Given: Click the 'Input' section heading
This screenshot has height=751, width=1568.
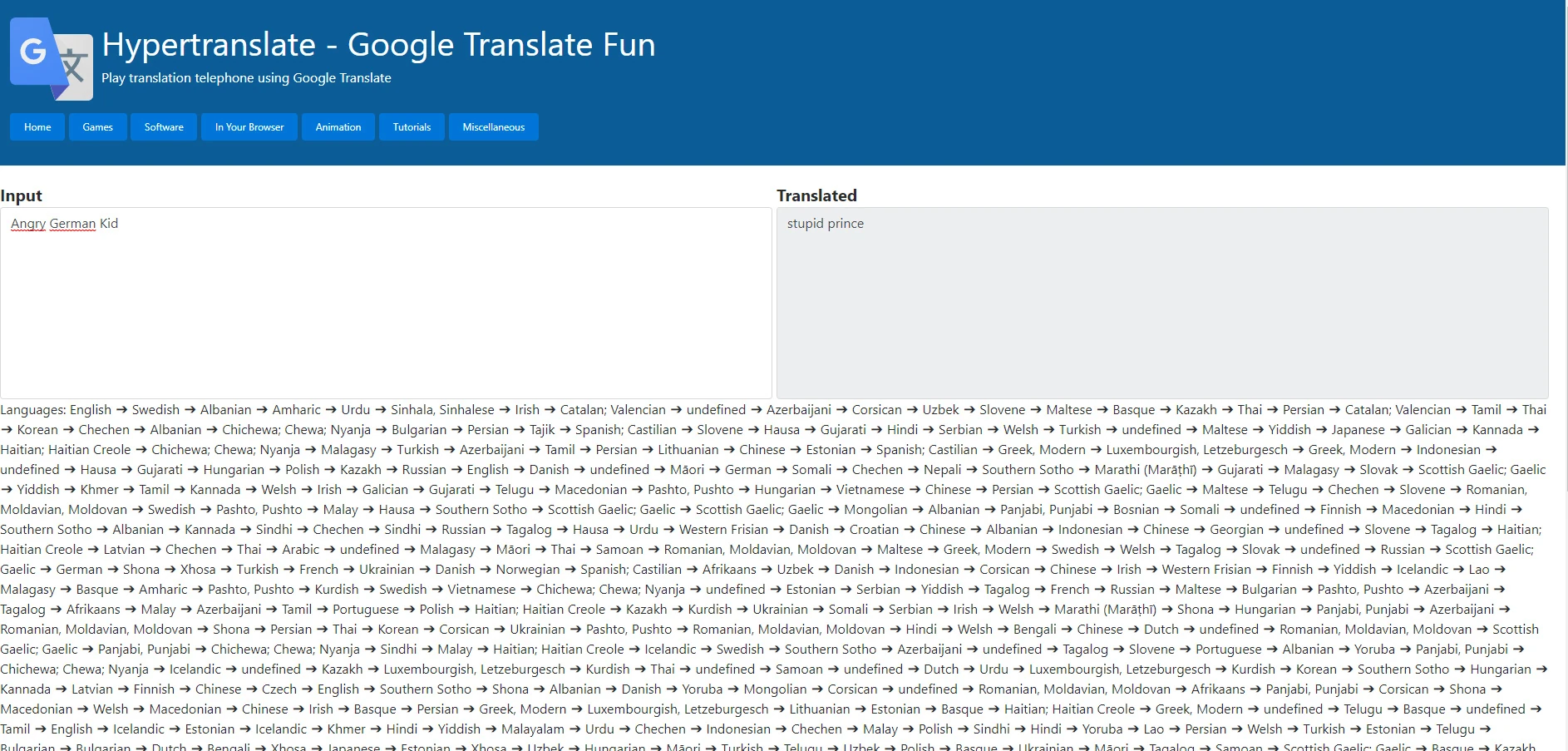Looking at the screenshot, I should tap(22, 195).
